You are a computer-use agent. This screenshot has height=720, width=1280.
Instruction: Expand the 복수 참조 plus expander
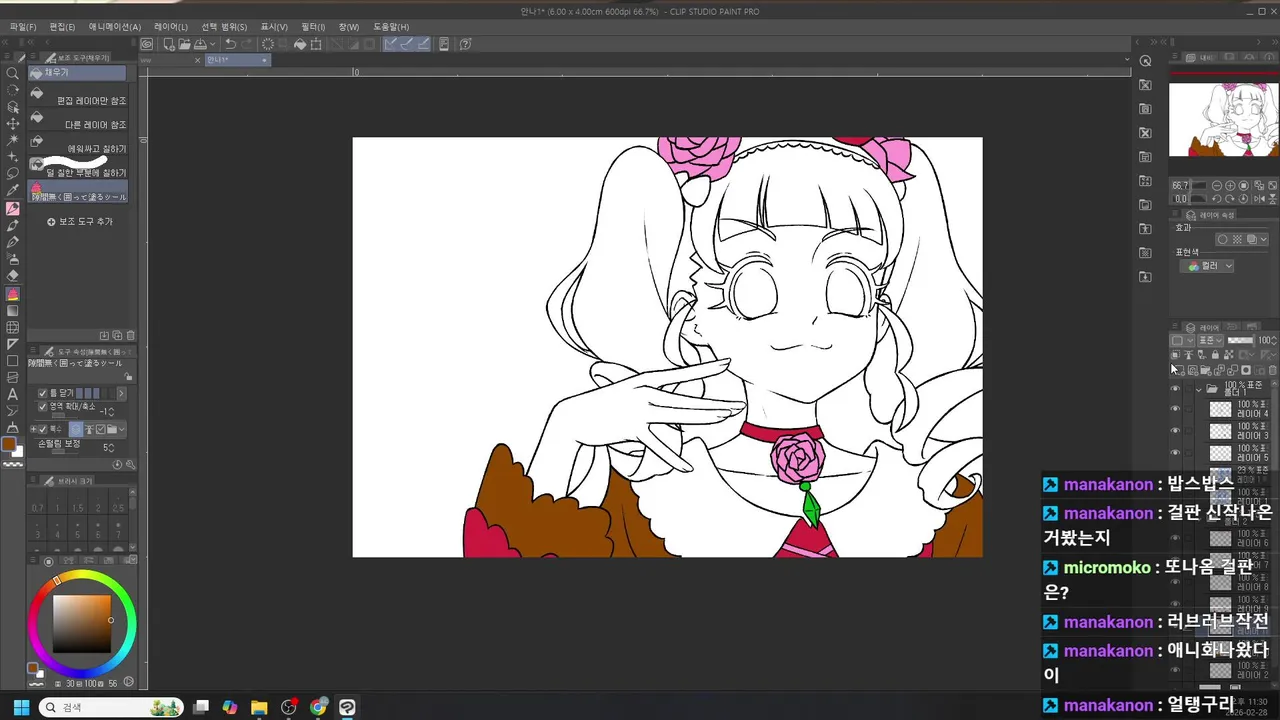pos(32,429)
